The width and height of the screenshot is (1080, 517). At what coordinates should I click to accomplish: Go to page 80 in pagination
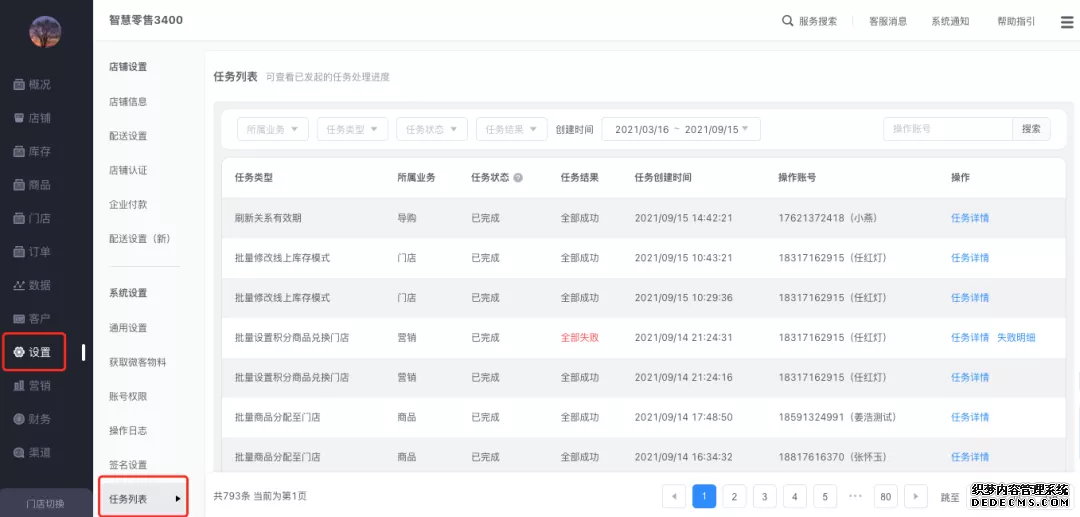(886, 496)
